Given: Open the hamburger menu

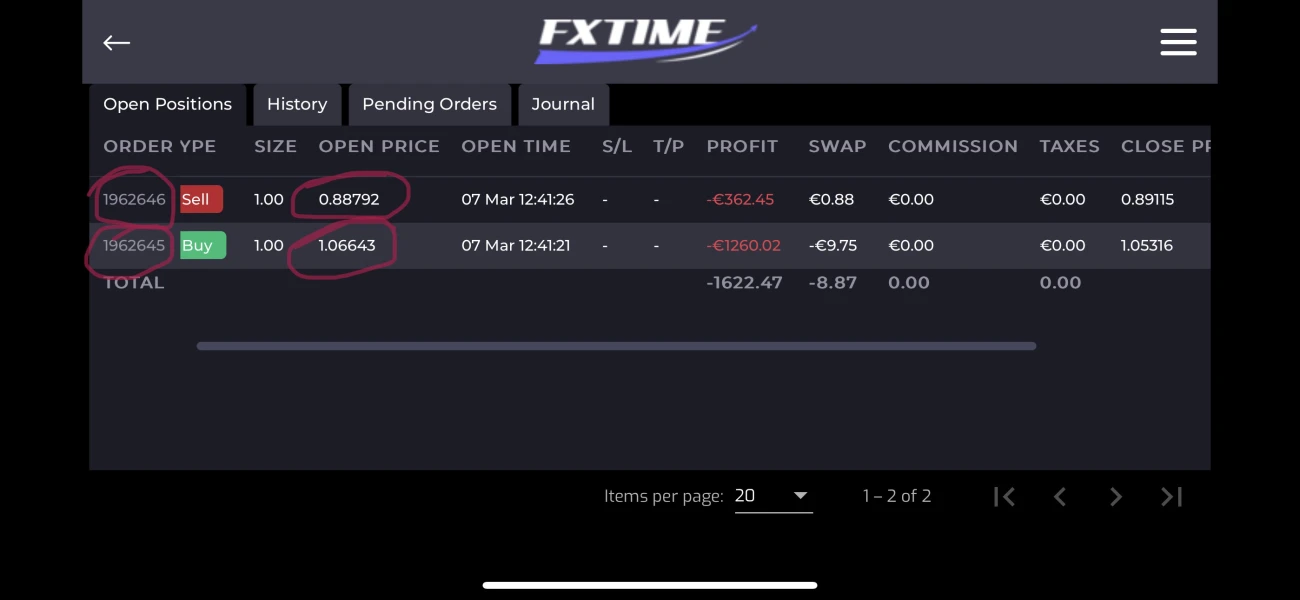Looking at the screenshot, I should click(1178, 42).
